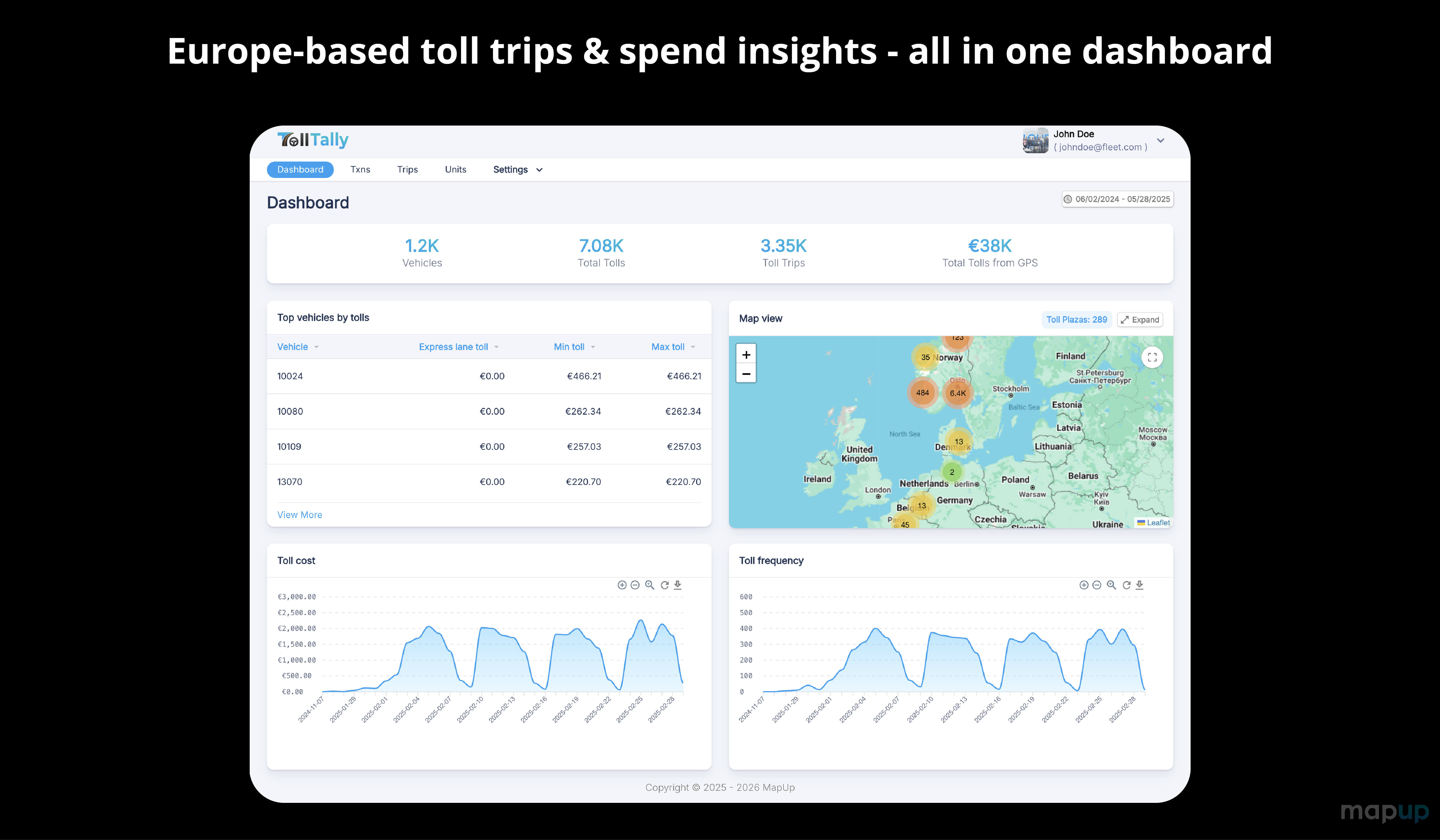Sort by Vehicle column
Viewport: 1440px width, 840px height.
pos(298,347)
